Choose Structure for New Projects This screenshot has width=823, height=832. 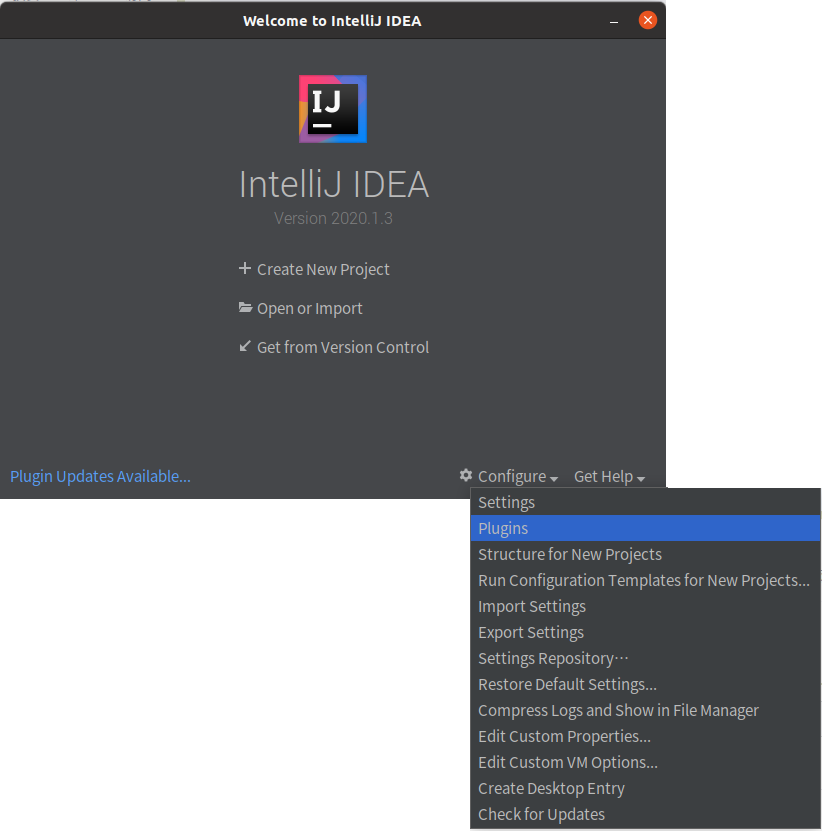645,554
